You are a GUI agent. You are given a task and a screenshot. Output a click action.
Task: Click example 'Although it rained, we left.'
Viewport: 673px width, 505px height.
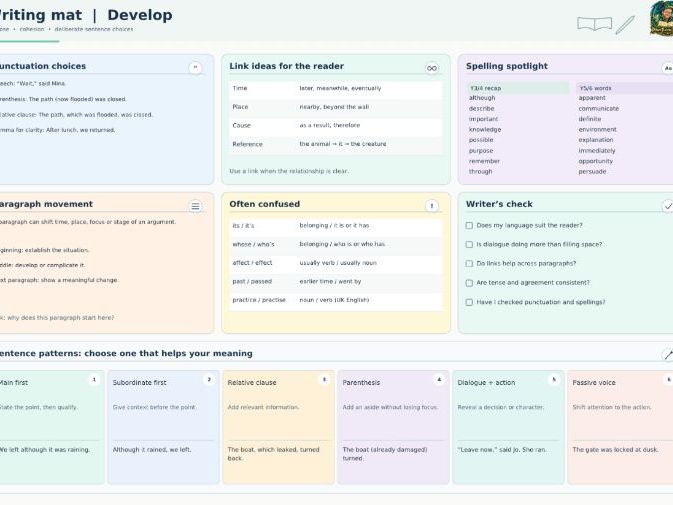point(152,450)
